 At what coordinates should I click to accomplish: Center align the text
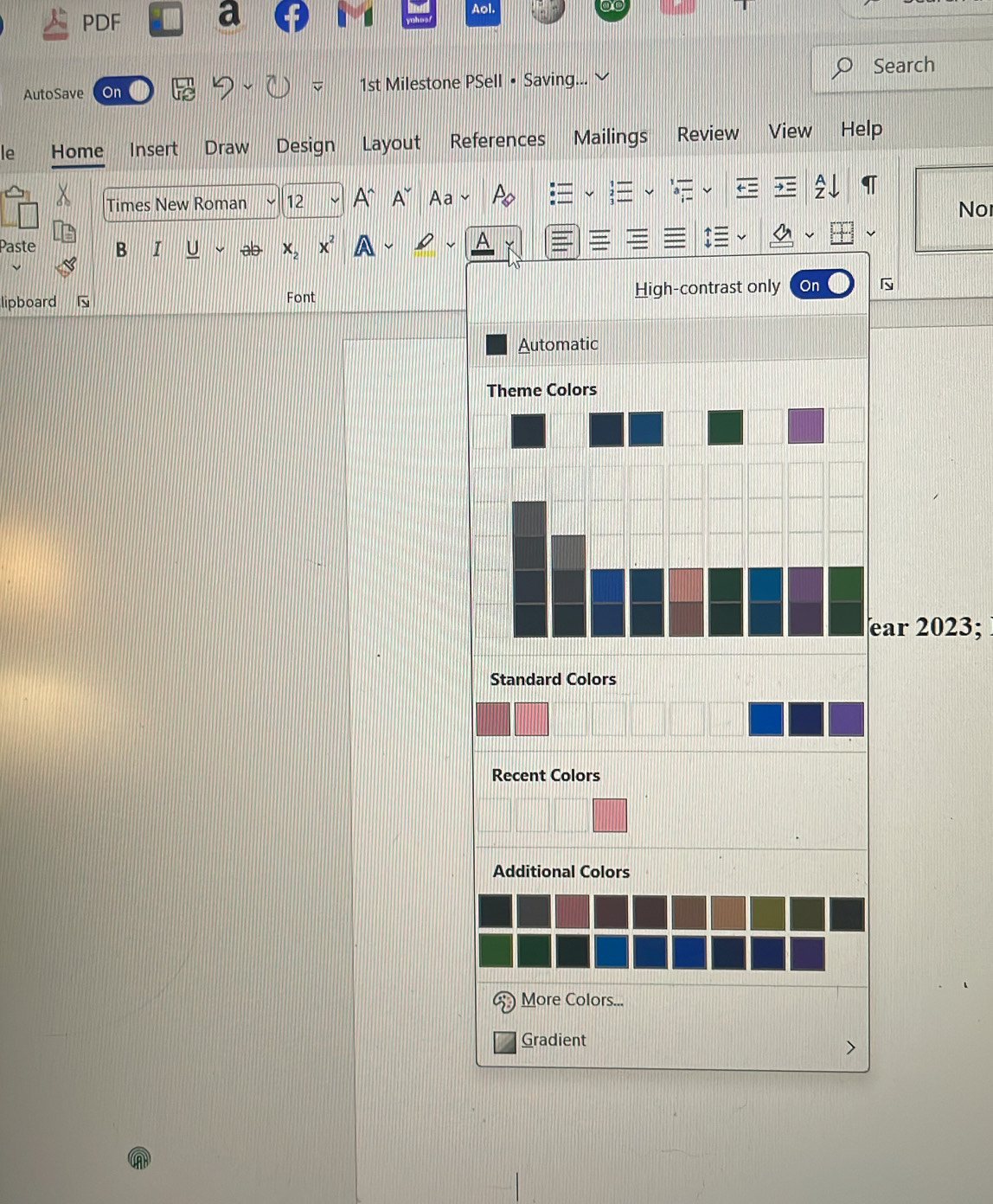[599, 240]
